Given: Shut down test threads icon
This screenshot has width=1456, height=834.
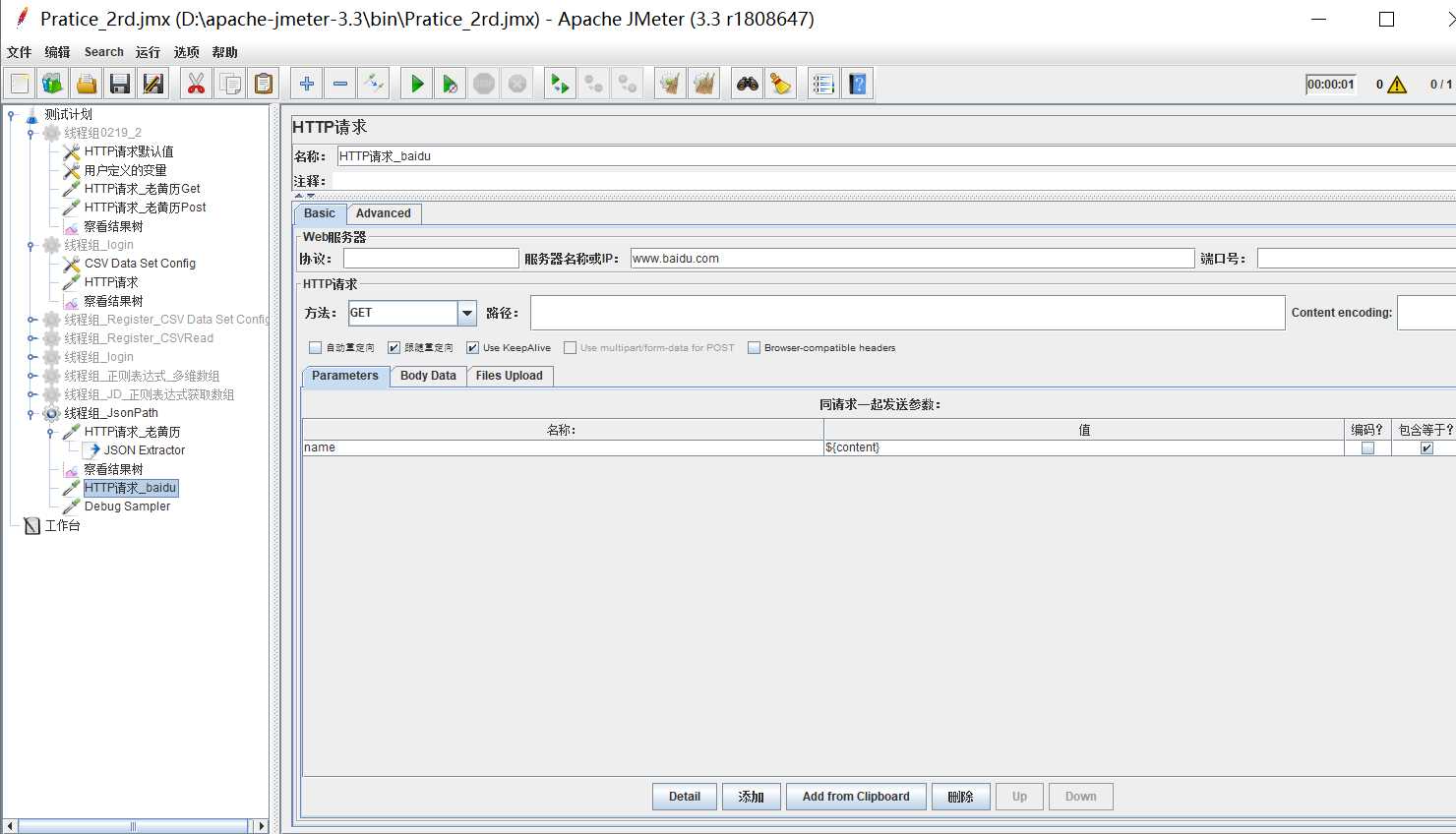Looking at the screenshot, I should pos(517,84).
